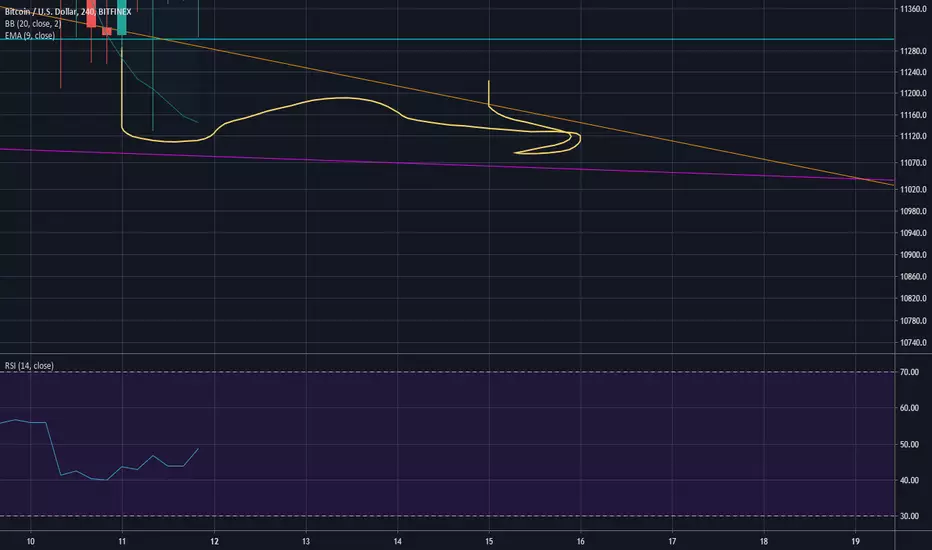Click the BB (20, close, 2) indicator label
The height and width of the screenshot is (550, 932).
click(33, 24)
